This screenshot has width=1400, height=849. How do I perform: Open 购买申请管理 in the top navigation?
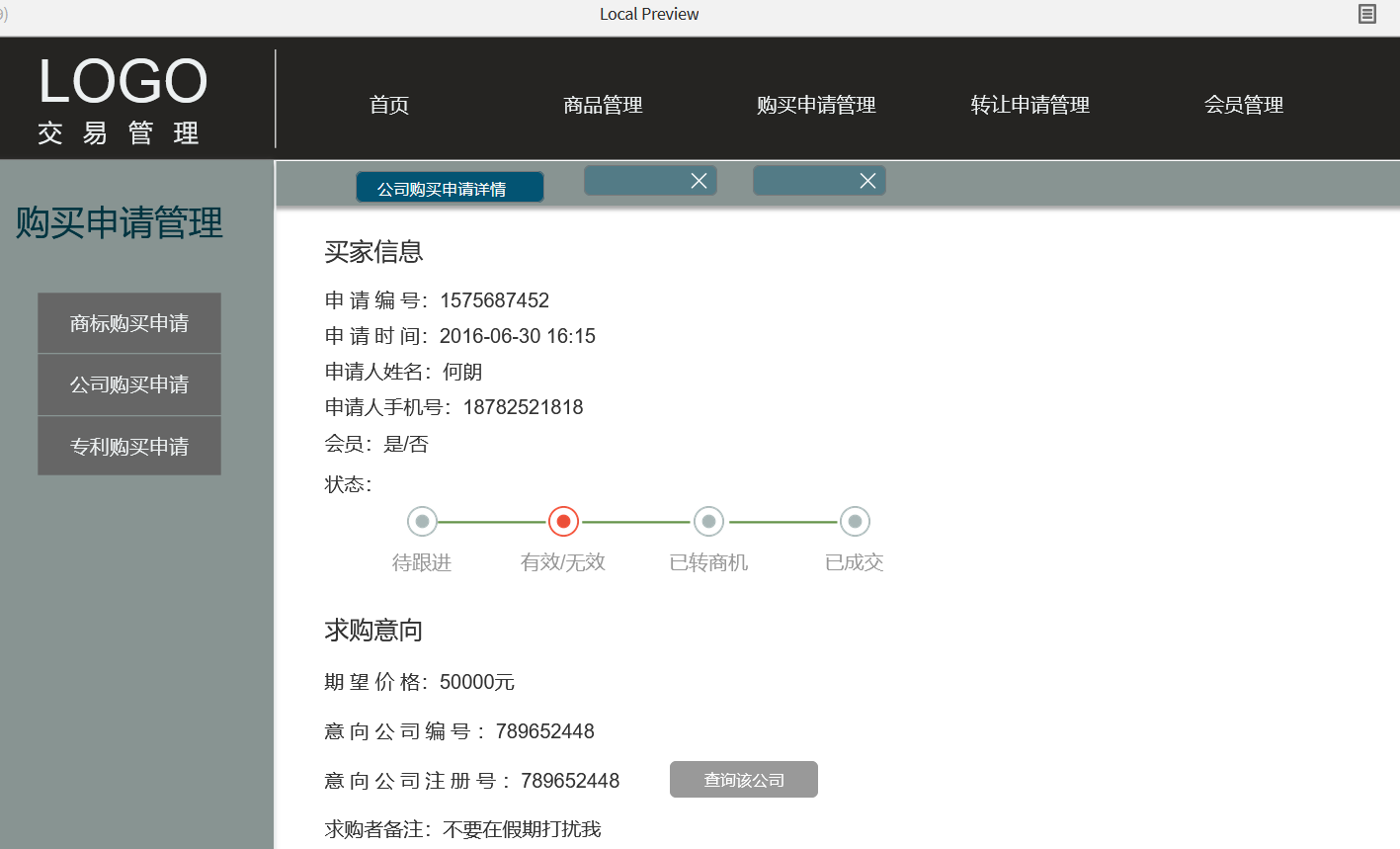(x=816, y=105)
